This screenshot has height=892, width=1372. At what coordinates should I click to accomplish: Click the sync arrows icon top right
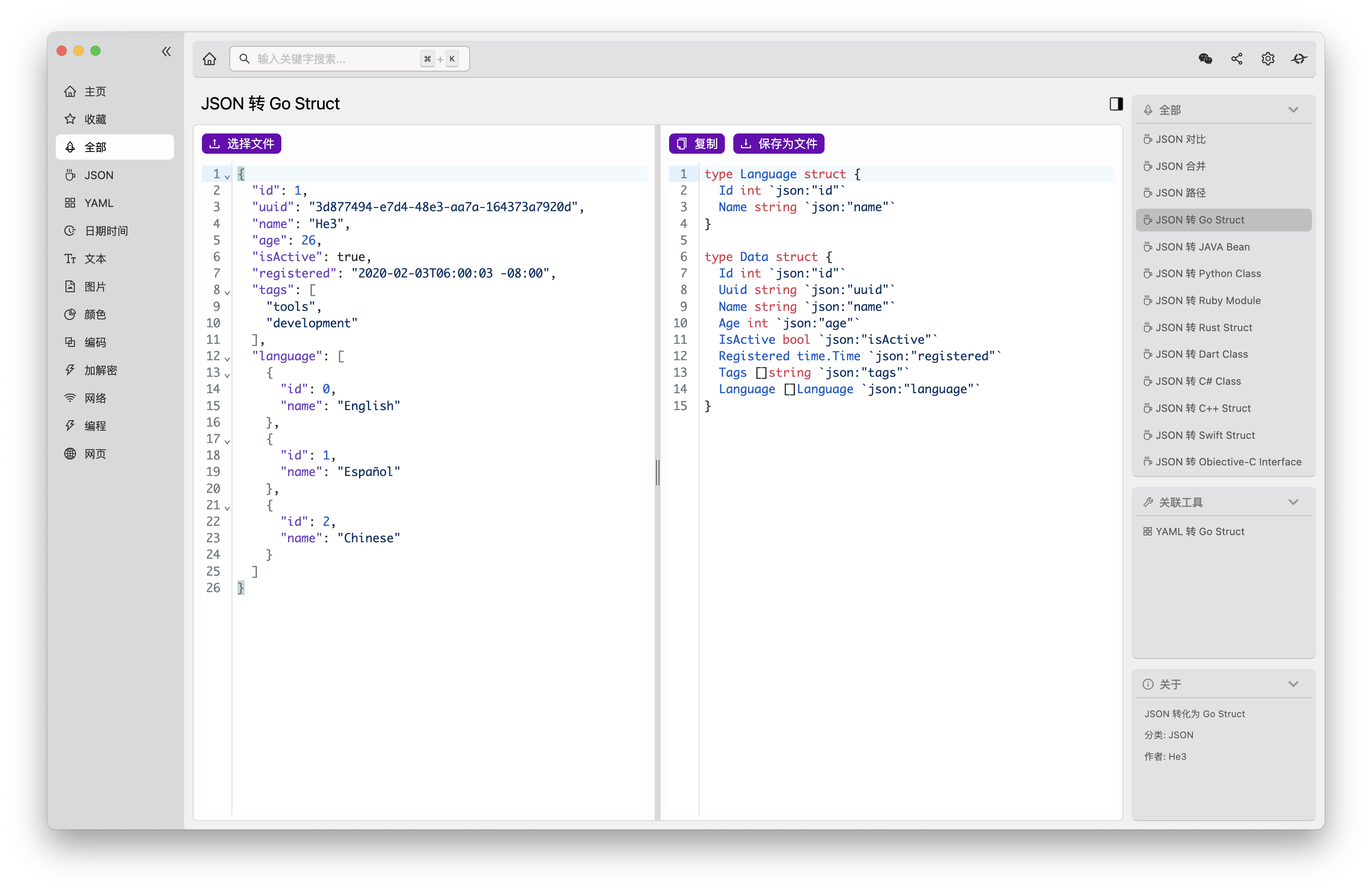click(x=1299, y=59)
